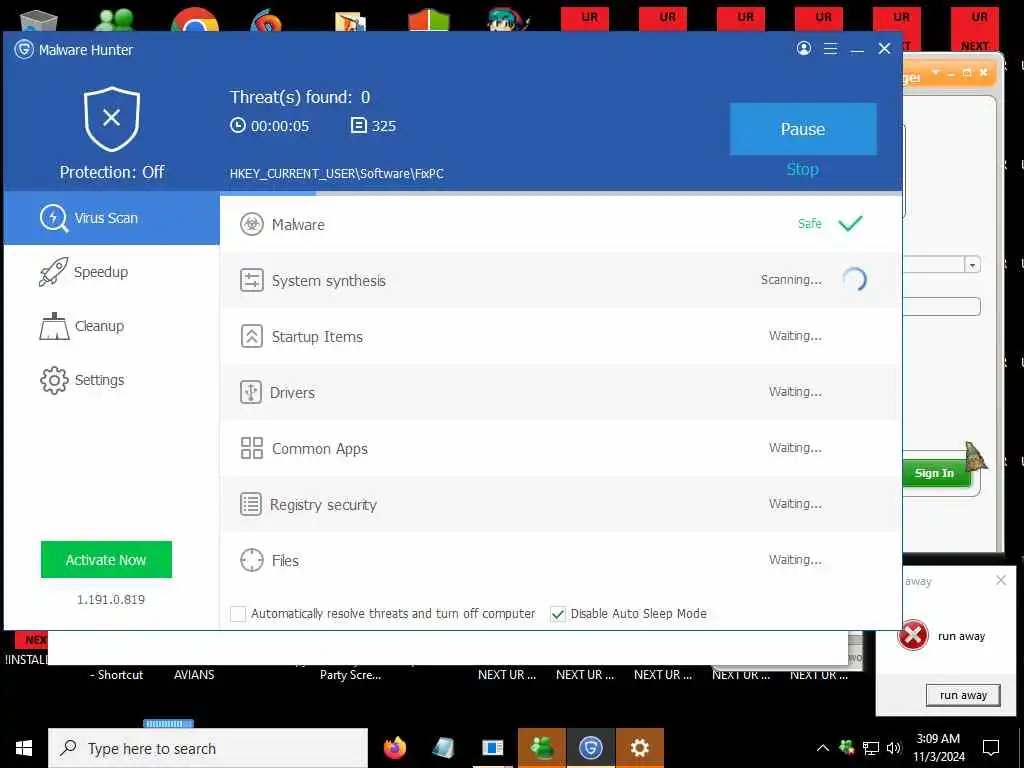This screenshot has width=1024, height=768.
Task: Click the HKEY_CURRENT_USER\Software\FixPC path text
Action: click(336, 174)
